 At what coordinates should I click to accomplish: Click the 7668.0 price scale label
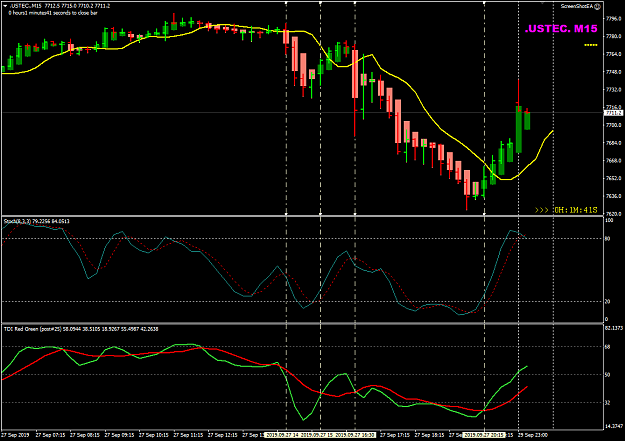613,161
